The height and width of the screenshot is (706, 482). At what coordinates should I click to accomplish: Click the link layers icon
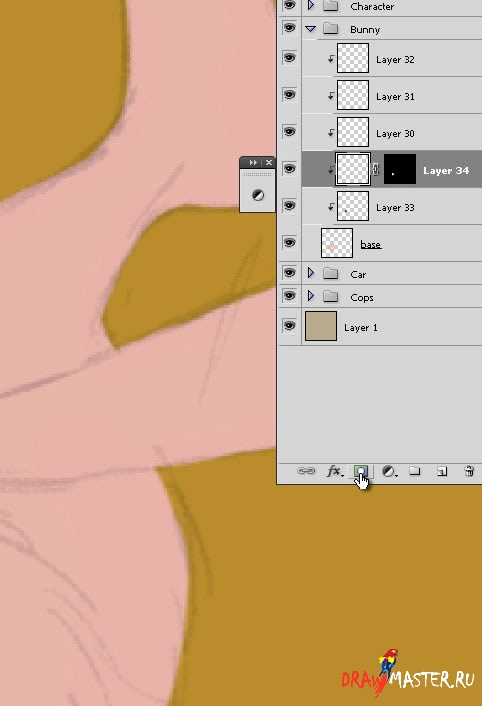(x=306, y=471)
